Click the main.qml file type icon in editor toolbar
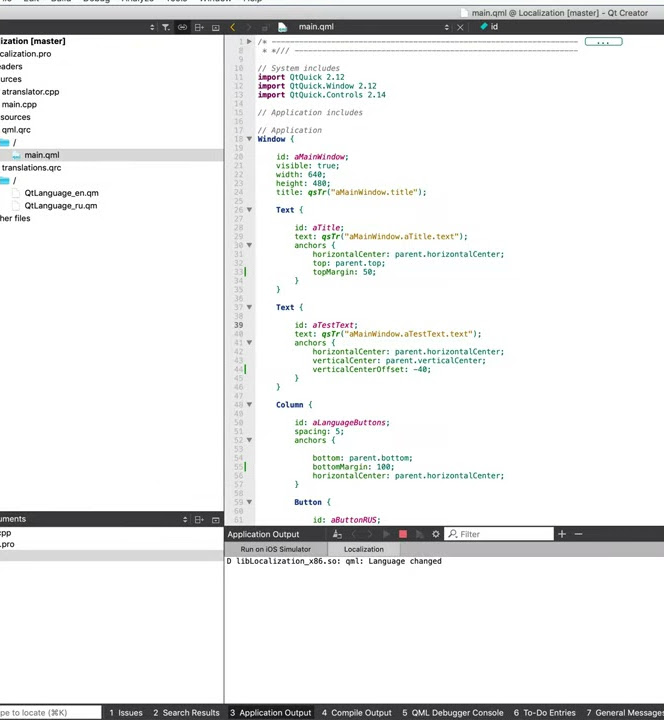 pyautogui.click(x=282, y=28)
